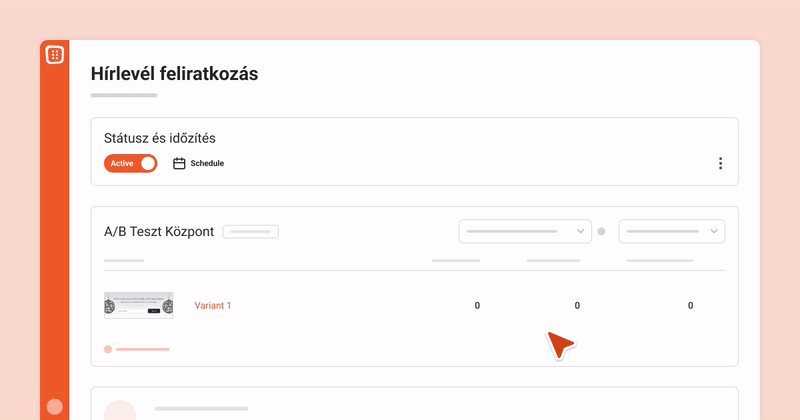Click the gray dot between the dropdowns
The image size is (800, 420).
[601, 231]
